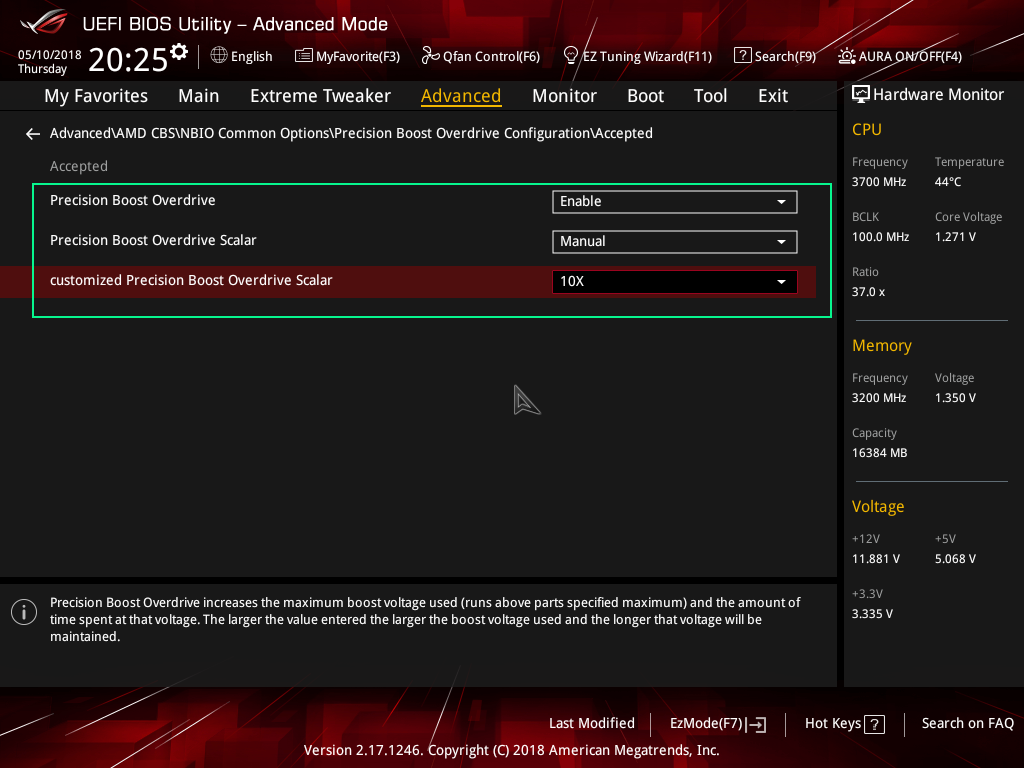Click the date 05/10/2018 Thursday
The image size is (1024, 768).
[50, 61]
